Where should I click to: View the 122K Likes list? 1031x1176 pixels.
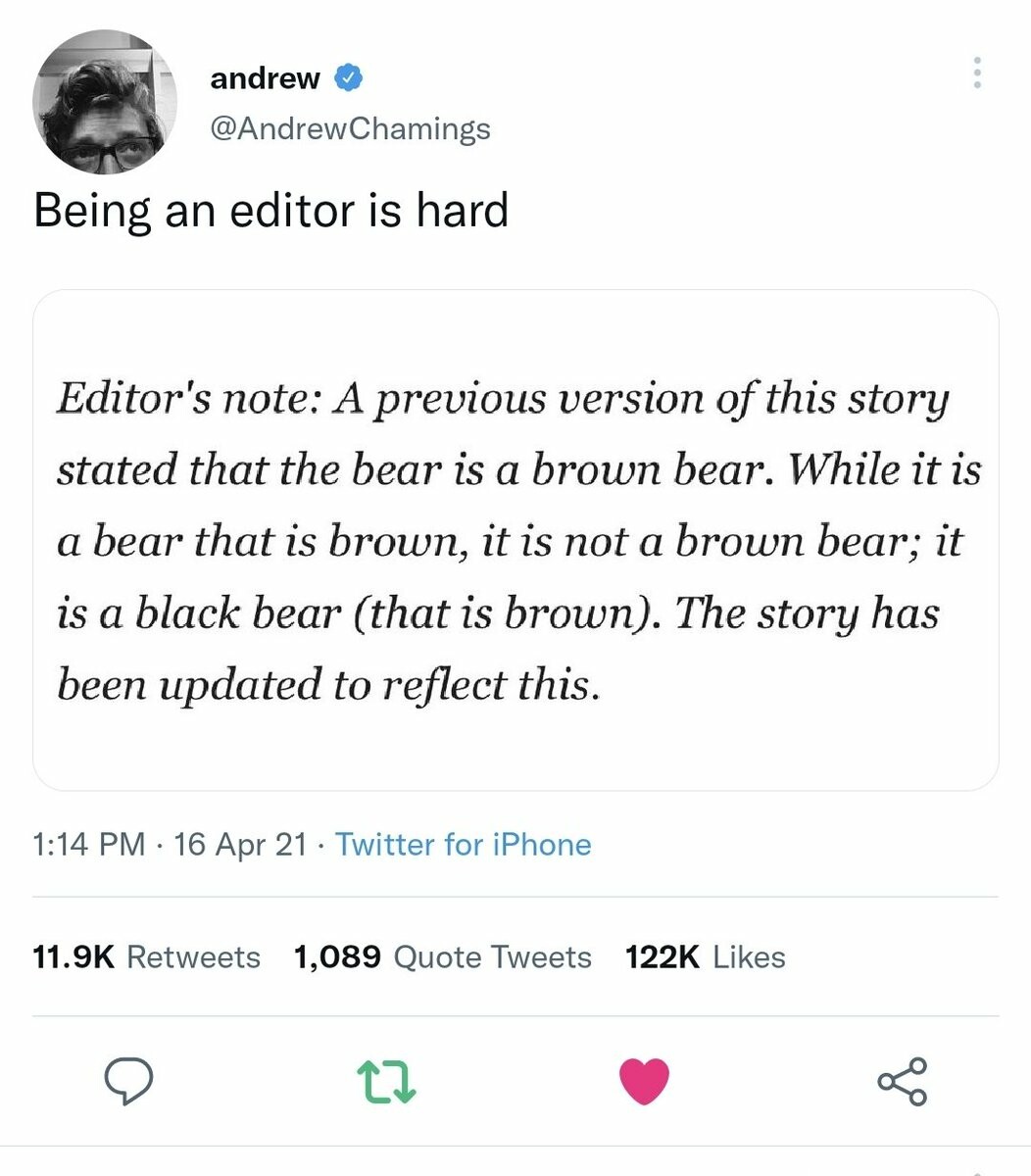click(x=706, y=956)
